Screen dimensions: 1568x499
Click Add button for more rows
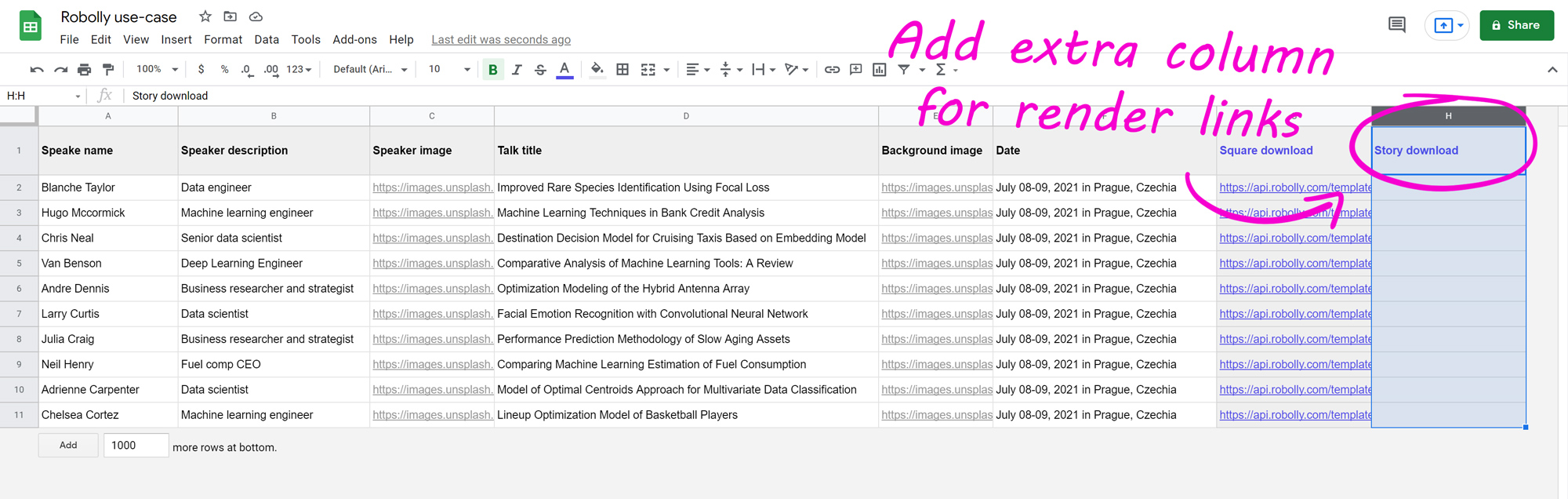68,446
